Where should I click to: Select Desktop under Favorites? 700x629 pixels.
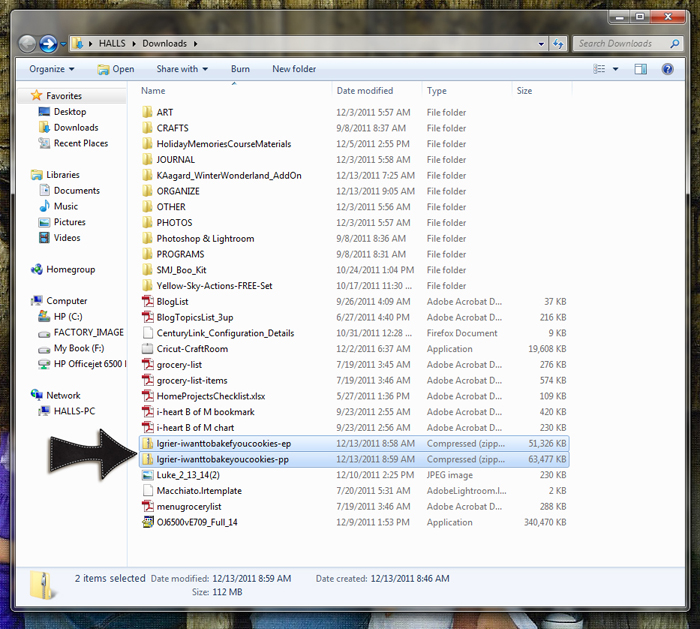[70, 112]
